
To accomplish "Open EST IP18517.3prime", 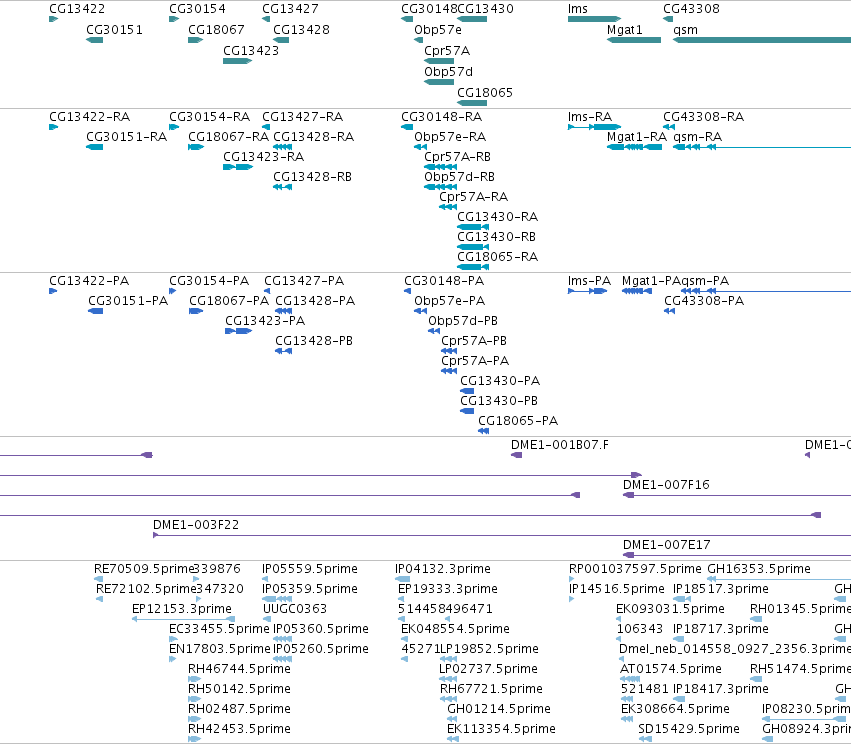I will click(x=721, y=589).
